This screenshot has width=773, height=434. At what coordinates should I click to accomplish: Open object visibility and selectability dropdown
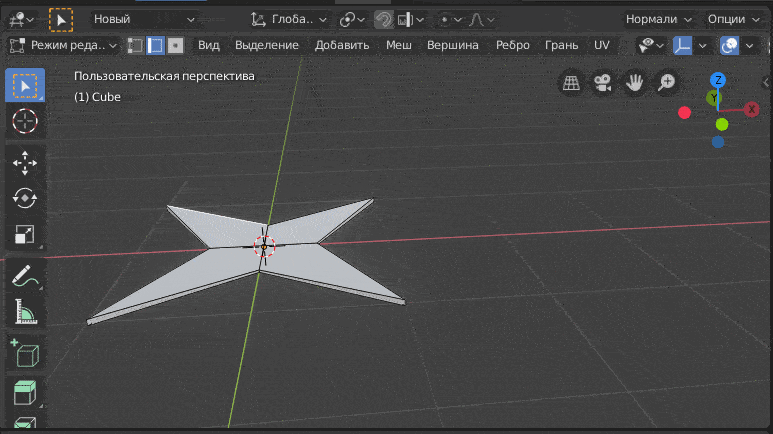(651, 45)
